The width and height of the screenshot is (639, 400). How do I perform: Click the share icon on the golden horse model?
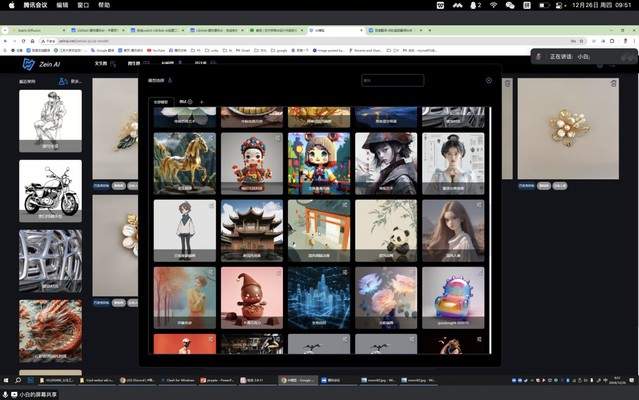[210, 138]
